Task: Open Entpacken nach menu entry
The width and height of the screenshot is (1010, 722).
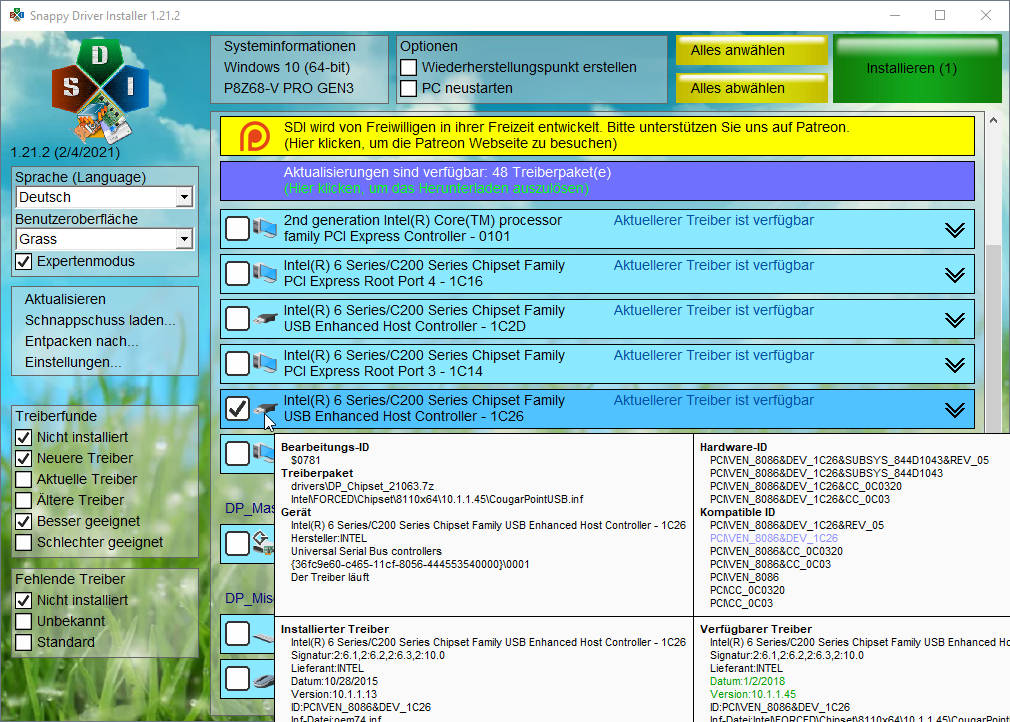Action: [81, 341]
